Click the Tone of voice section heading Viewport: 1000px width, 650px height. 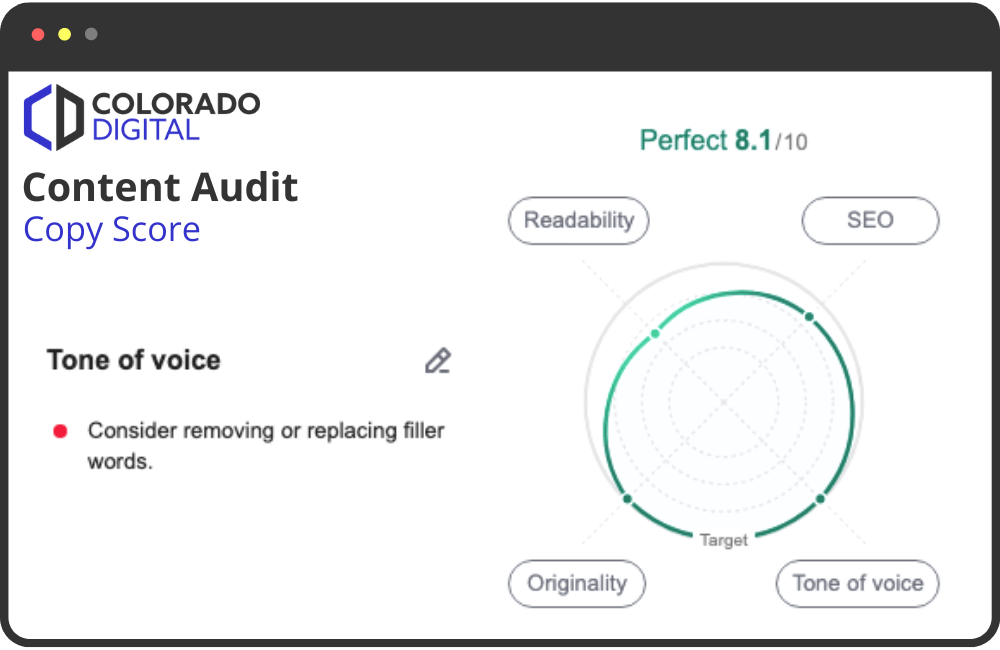[133, 360]
